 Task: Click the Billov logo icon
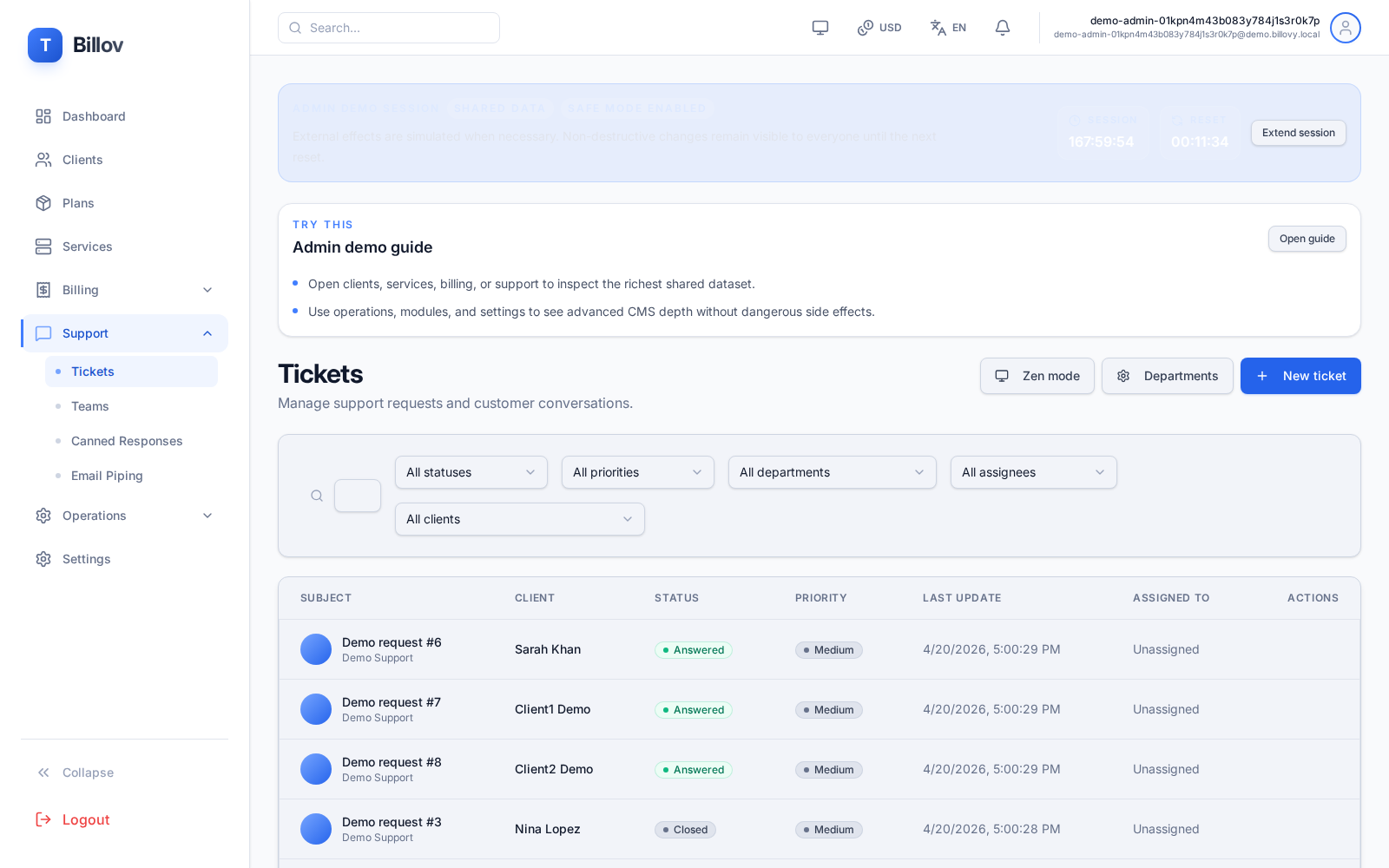45,45
